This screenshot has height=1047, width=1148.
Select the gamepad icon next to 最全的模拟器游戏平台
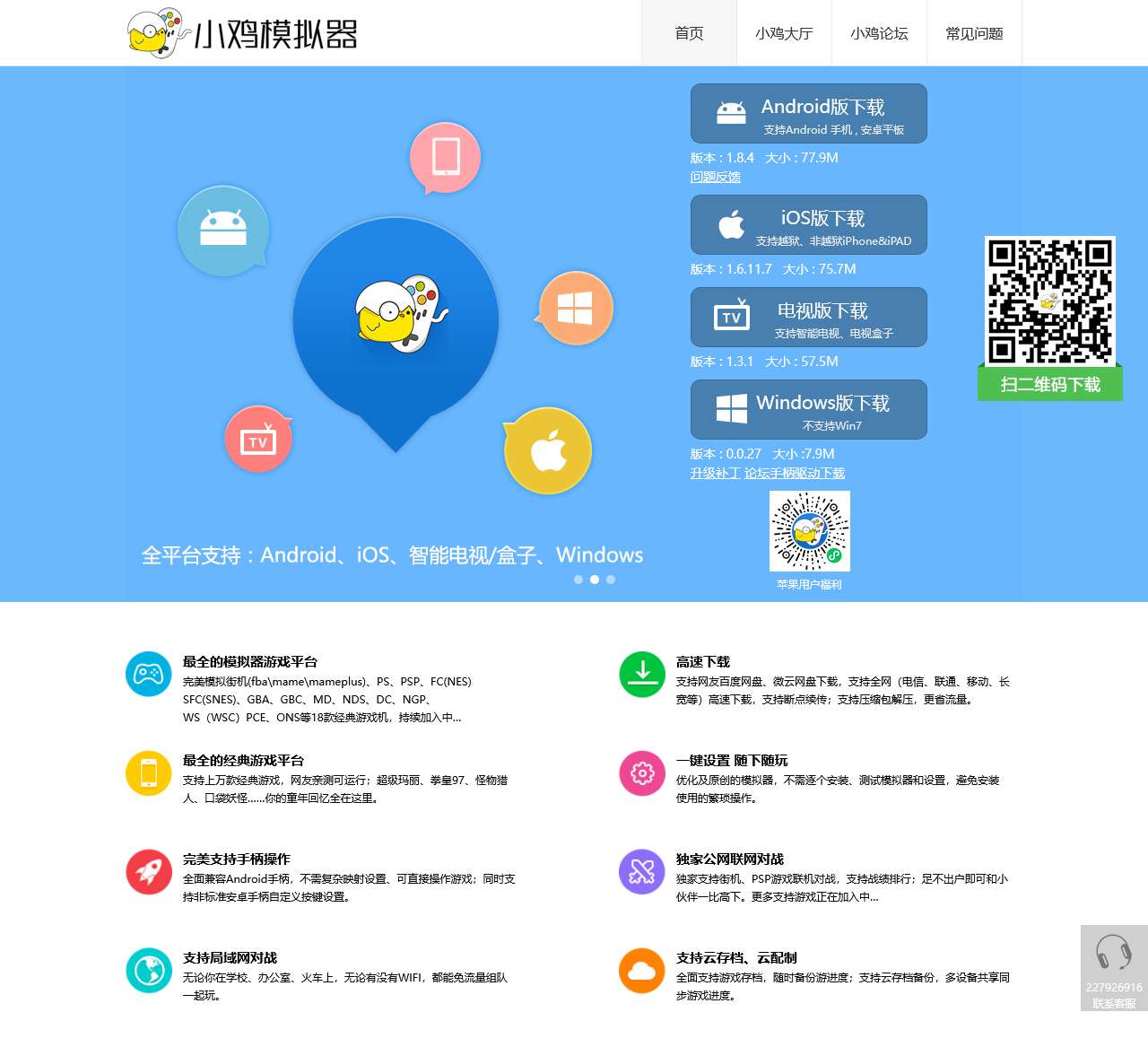(x=149, y=674)
